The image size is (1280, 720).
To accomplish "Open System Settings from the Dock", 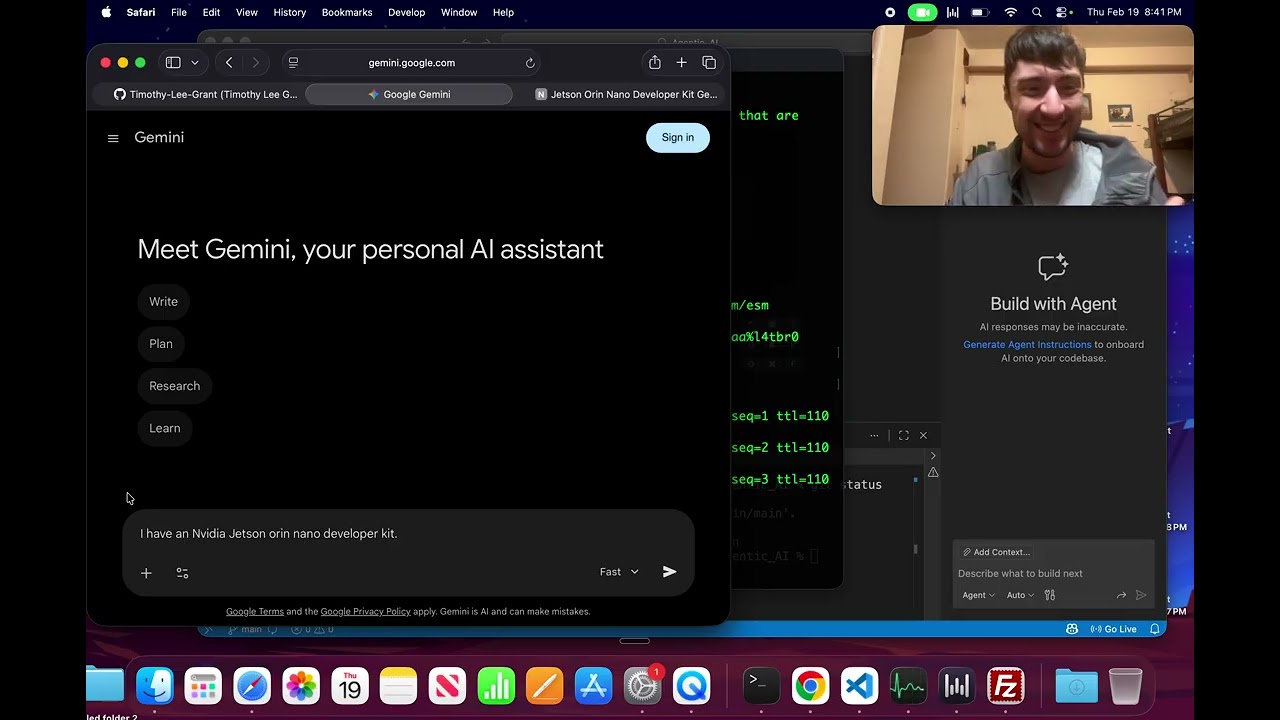I will pyautogui.click(x=642, y=686).
